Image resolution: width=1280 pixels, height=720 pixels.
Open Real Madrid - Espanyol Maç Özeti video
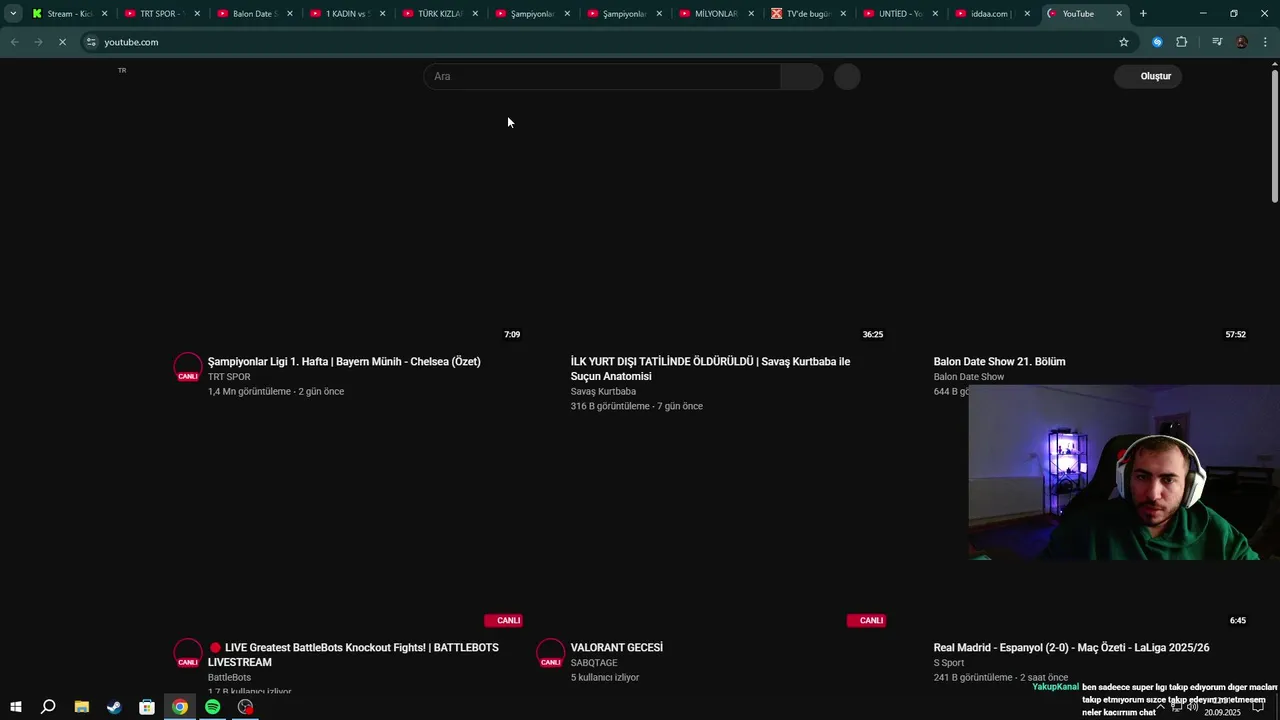(1071, 647)
